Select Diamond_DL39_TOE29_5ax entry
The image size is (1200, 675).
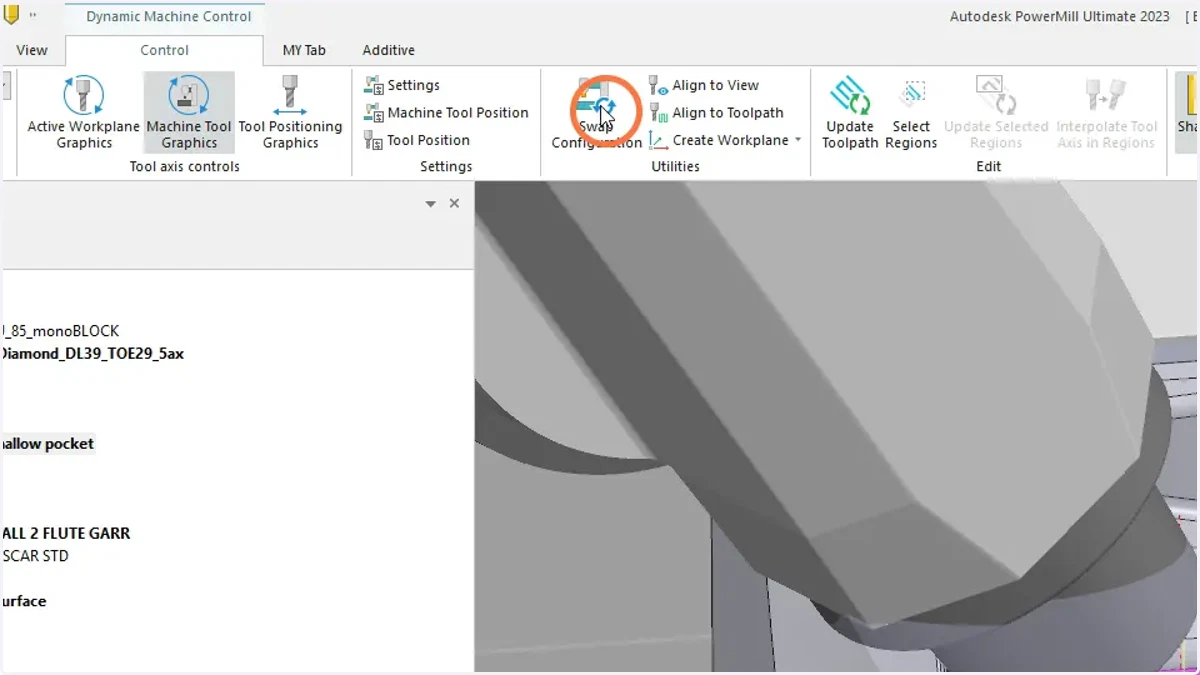(92, 354)
